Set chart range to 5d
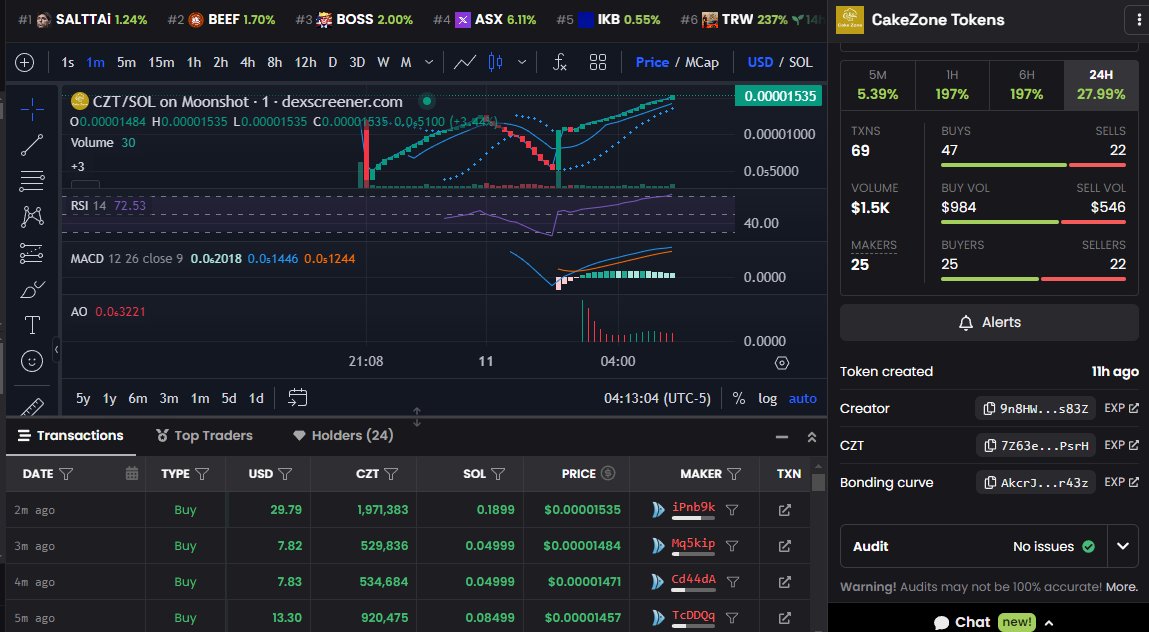This screenshot has width=1149, height=632. 229,398
